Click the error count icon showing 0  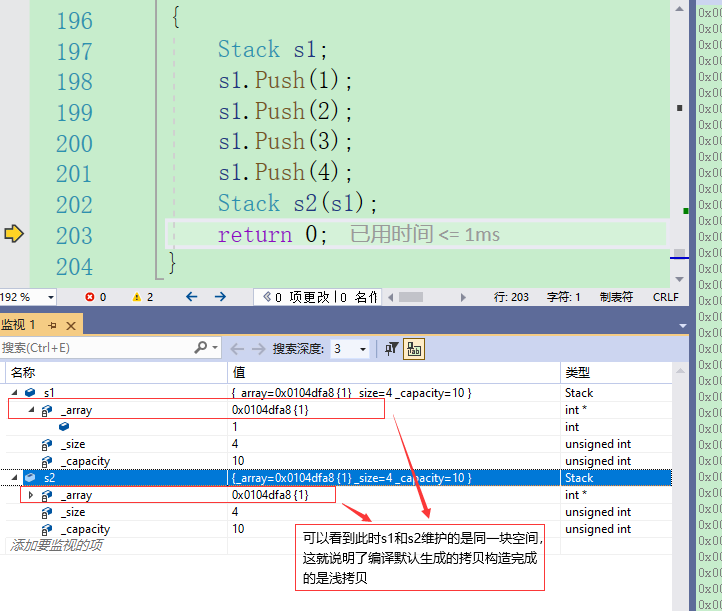click(90, 297)
